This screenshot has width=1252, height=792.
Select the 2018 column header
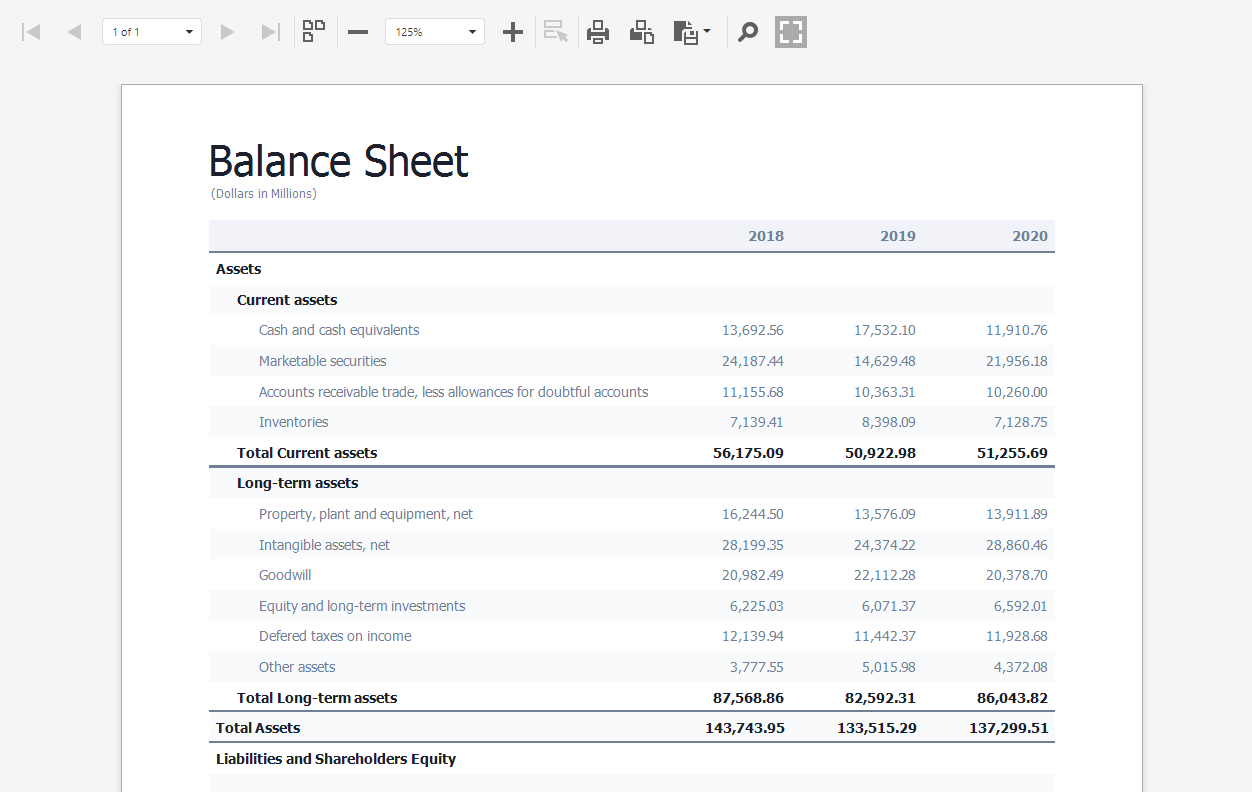pyautogui.click(x=766, y=236)
